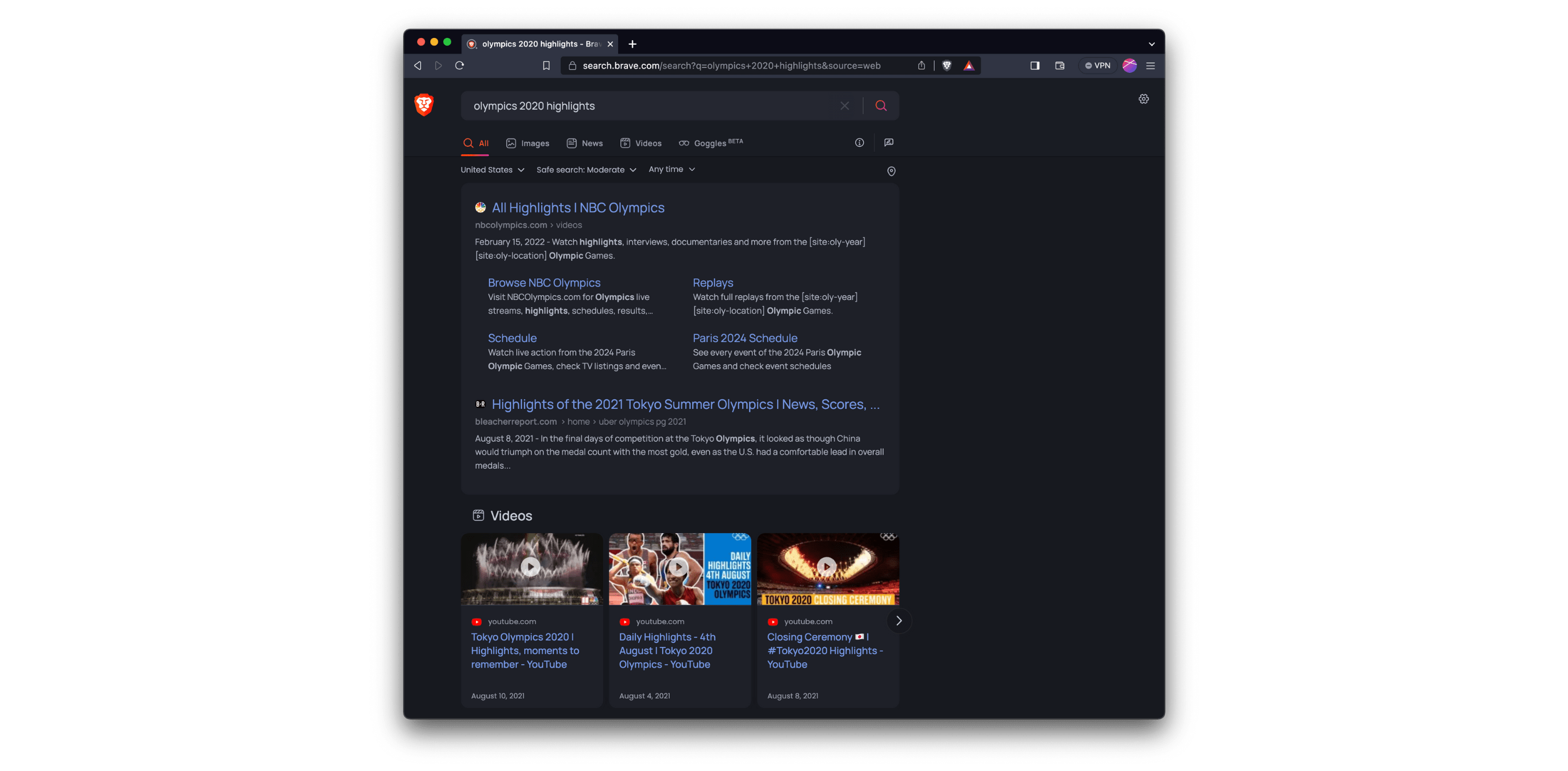
Task: Clear the search query with X
Action: pyautogui.click(x=845, y=106)
